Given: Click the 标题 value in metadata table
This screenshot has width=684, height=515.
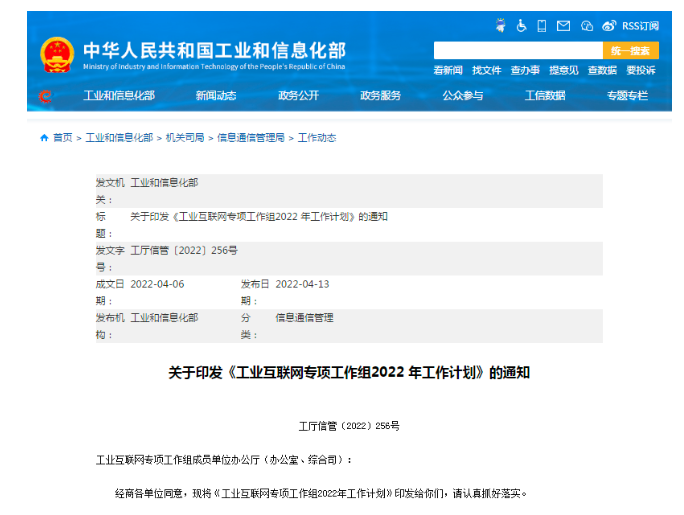Looking at the screenshot, I should [x=259, y=217].
